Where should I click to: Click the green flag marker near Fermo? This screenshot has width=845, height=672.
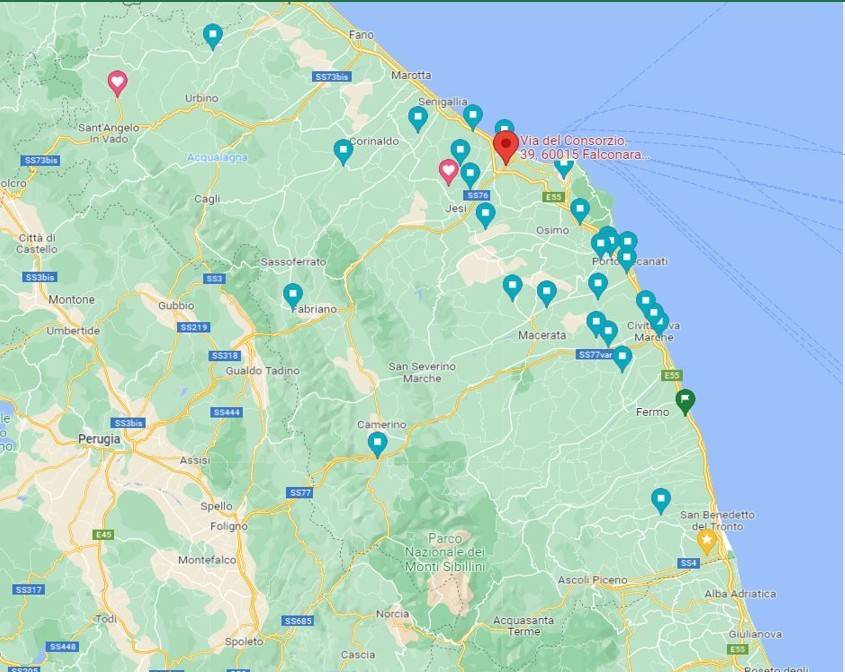685,401
